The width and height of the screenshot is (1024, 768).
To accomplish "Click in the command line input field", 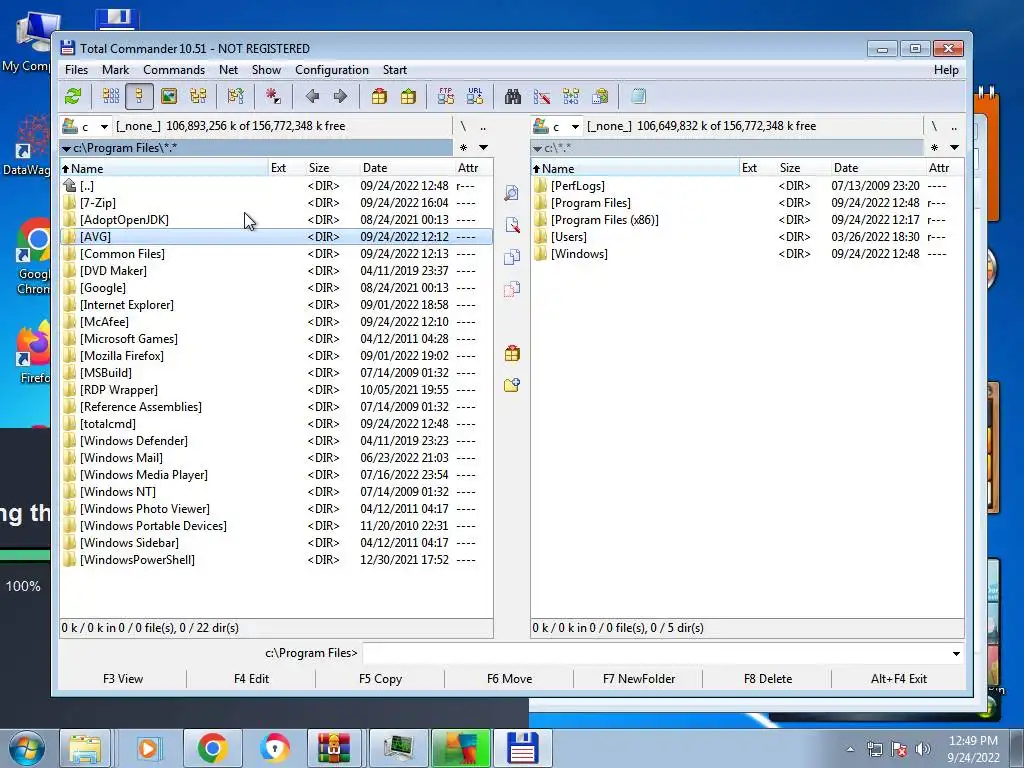I will pos(656,653).
